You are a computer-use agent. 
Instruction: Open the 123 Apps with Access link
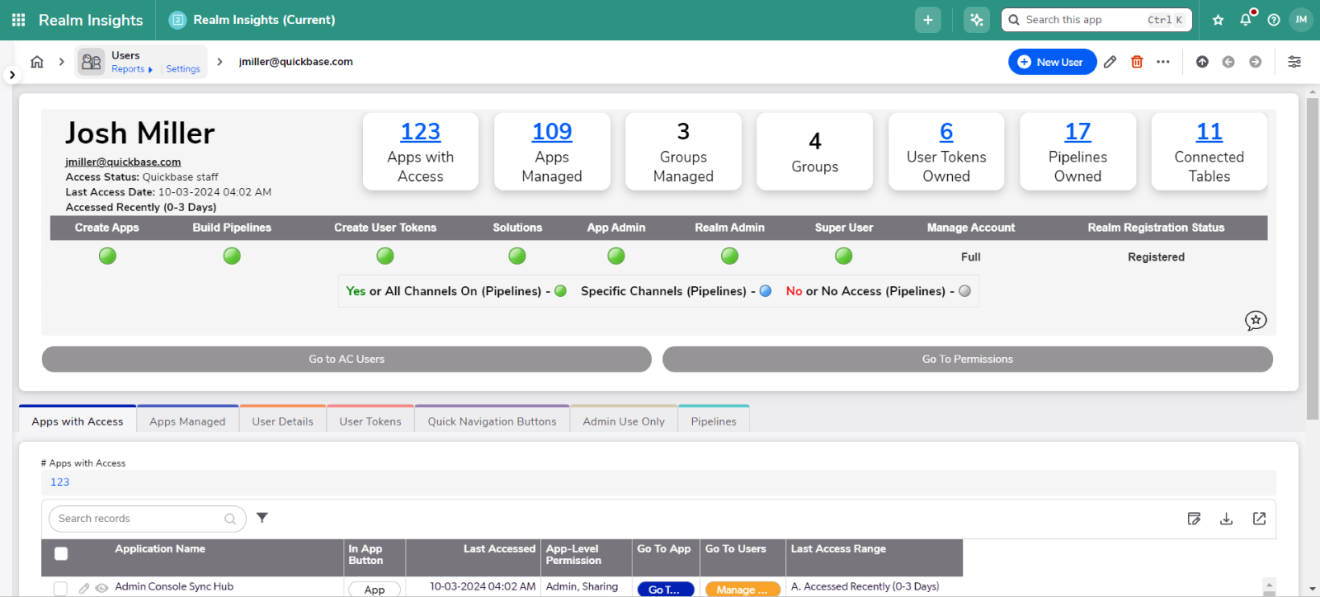(420, 131)
